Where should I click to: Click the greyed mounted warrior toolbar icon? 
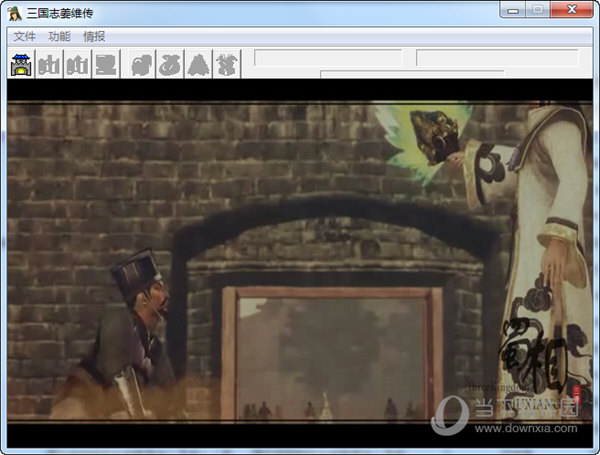227,64
